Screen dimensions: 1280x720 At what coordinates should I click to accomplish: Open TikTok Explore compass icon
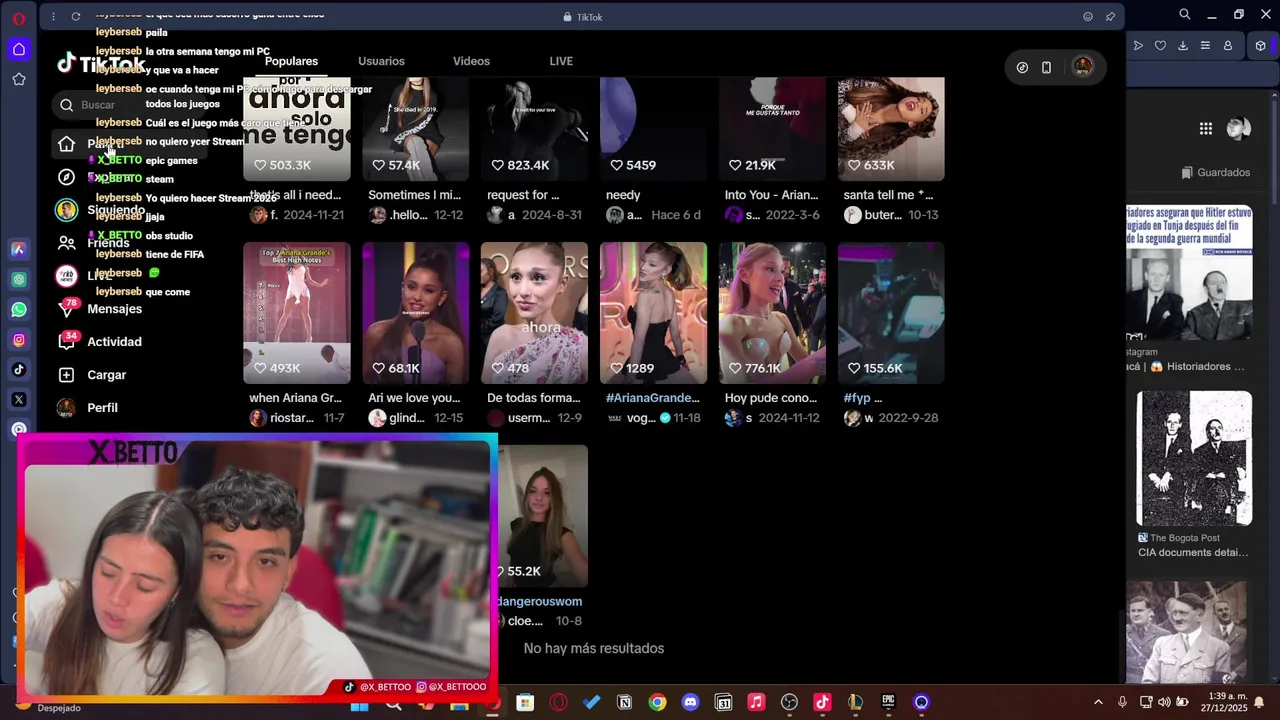click(x=66, y=177)
